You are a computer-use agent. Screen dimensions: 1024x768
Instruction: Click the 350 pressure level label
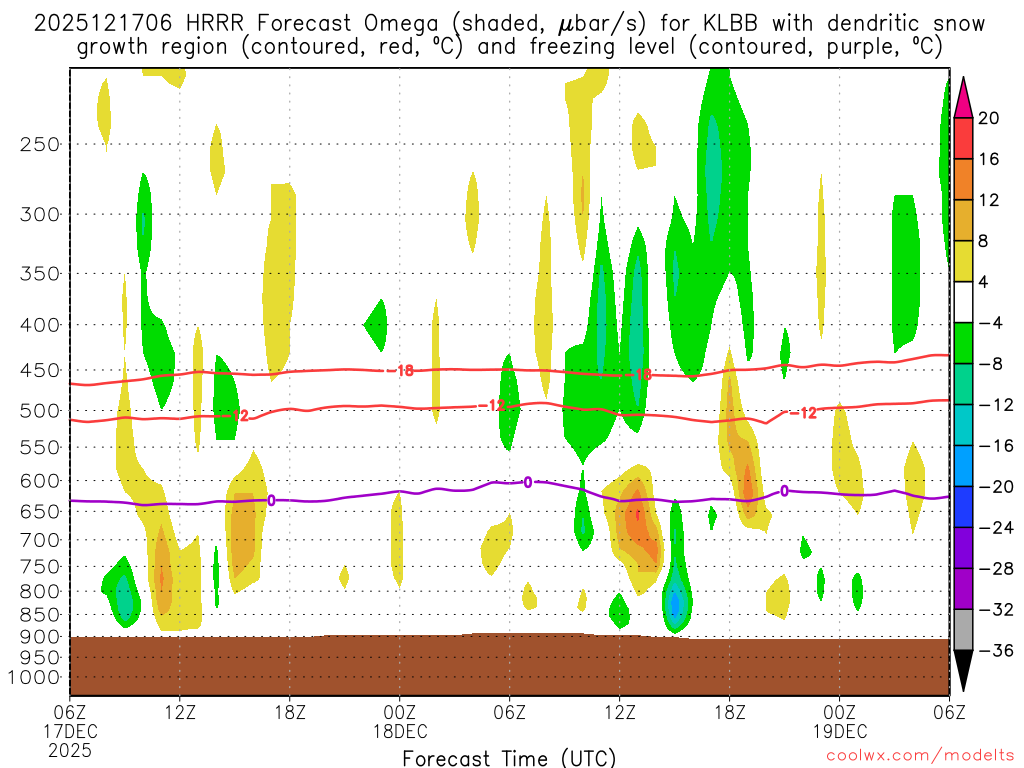tap(40, 274)
